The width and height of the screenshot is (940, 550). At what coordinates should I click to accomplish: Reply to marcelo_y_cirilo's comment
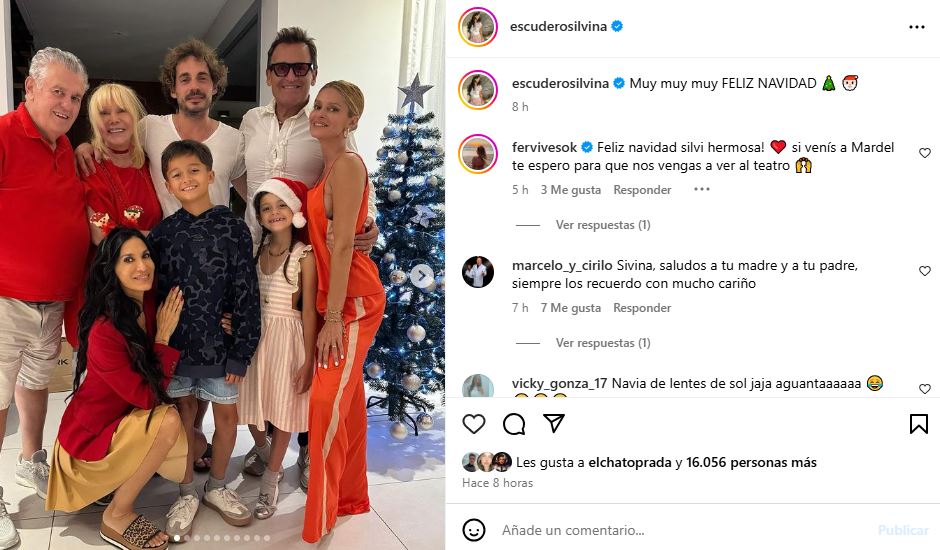pyautogui.click(x=642, y=308)
